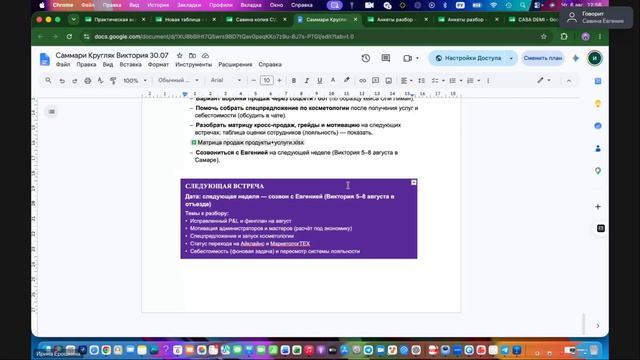Open Google Keep in side panel

[598, 104]
